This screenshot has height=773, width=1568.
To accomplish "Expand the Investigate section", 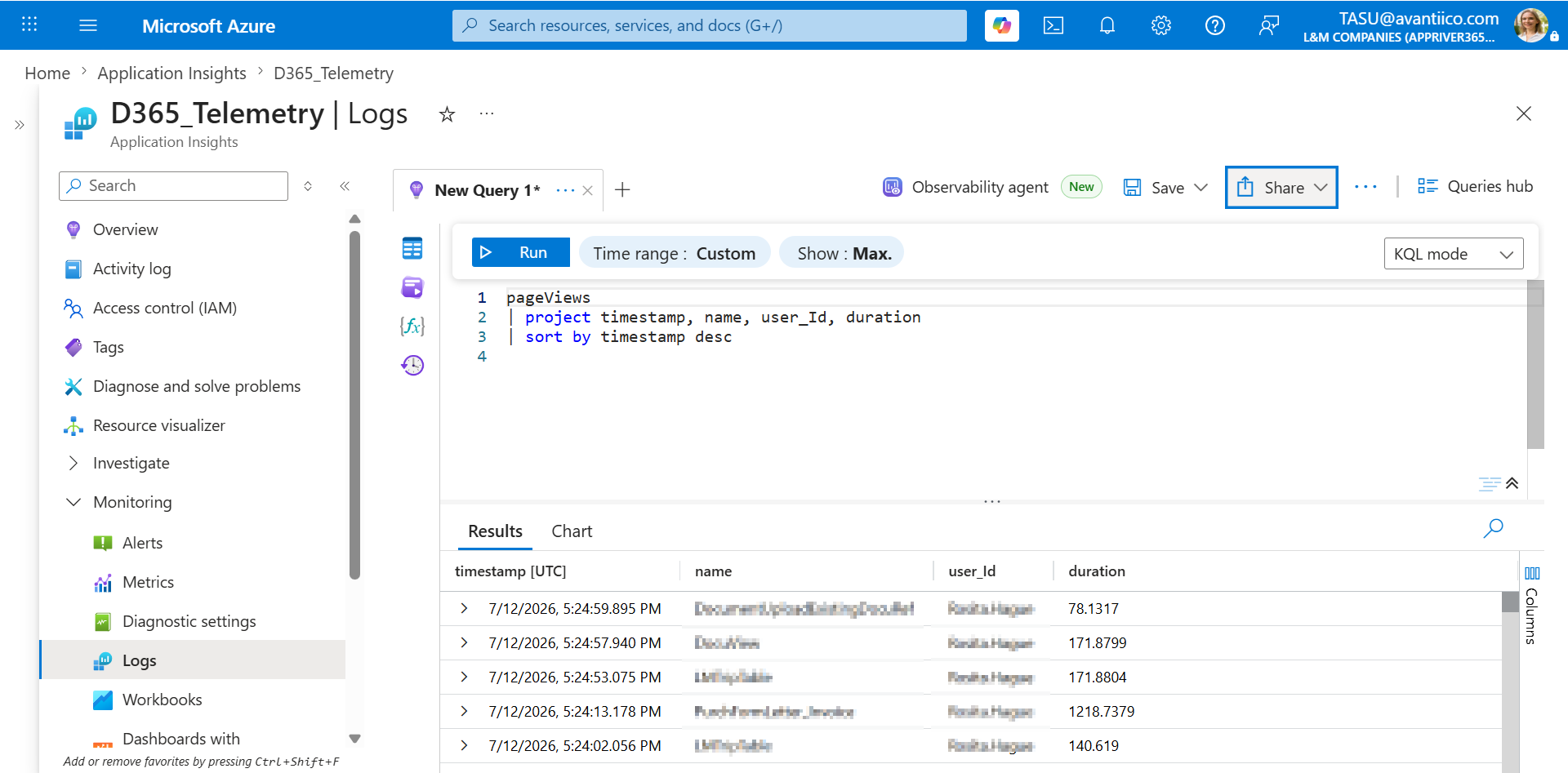I will point(73,463).
